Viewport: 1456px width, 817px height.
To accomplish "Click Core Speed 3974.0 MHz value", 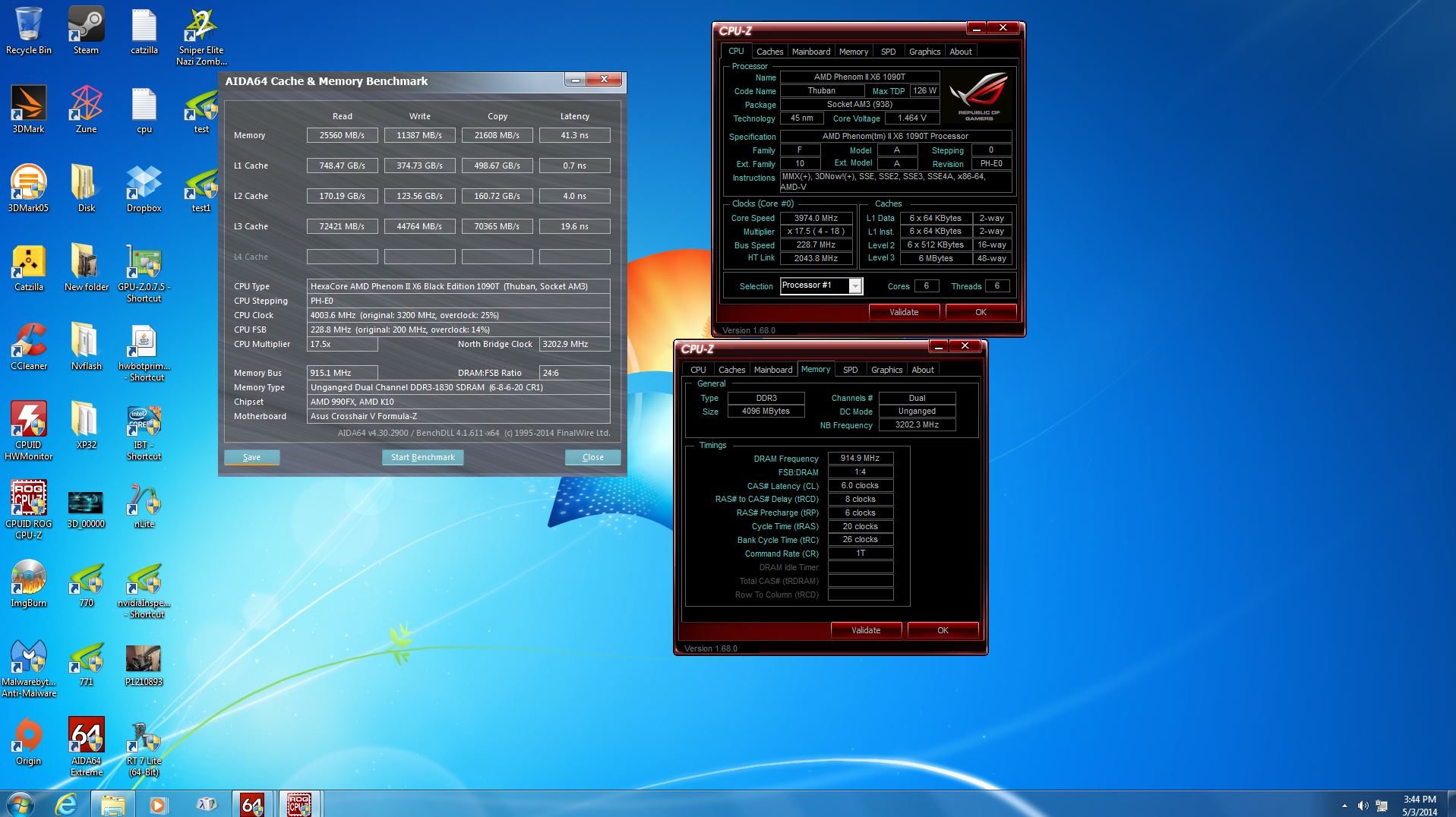I will [816, 218].
